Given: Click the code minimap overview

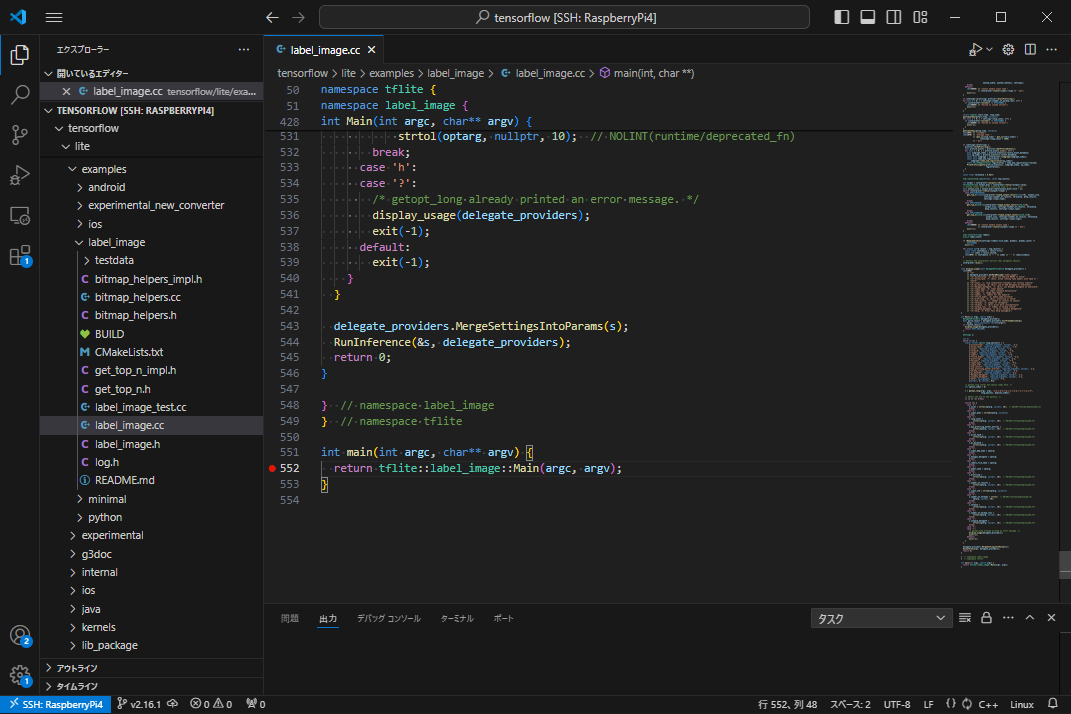Looking at the screenshot, I should pyautogui.click(x=1004, y=325).
